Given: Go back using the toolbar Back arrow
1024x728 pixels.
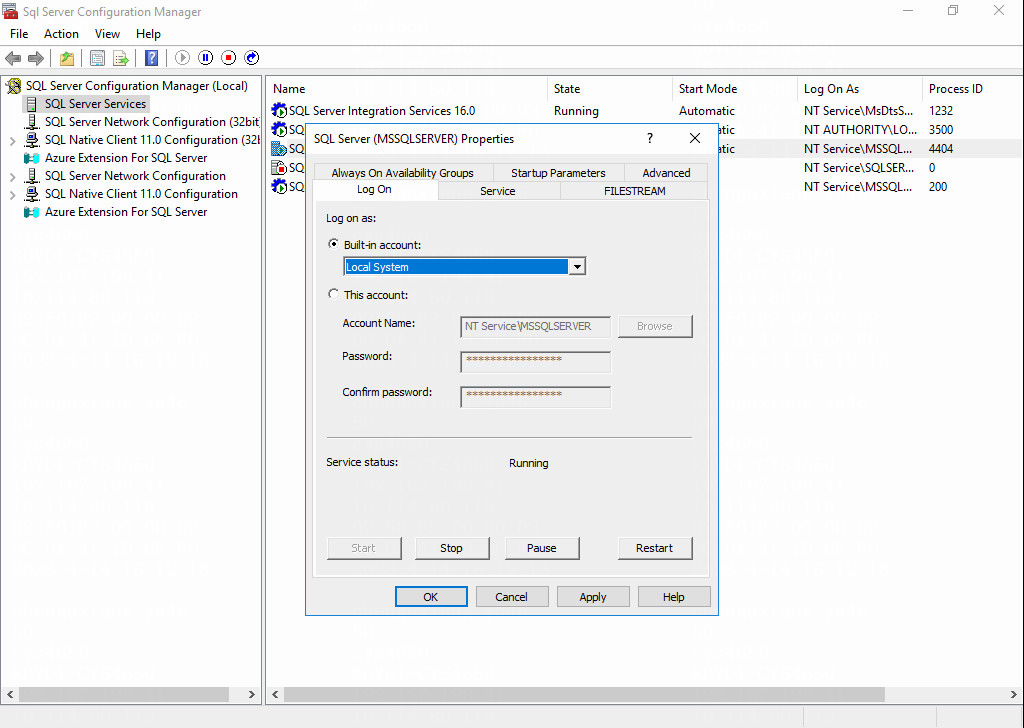Looking at the screenshot, I should pos(12,58).
